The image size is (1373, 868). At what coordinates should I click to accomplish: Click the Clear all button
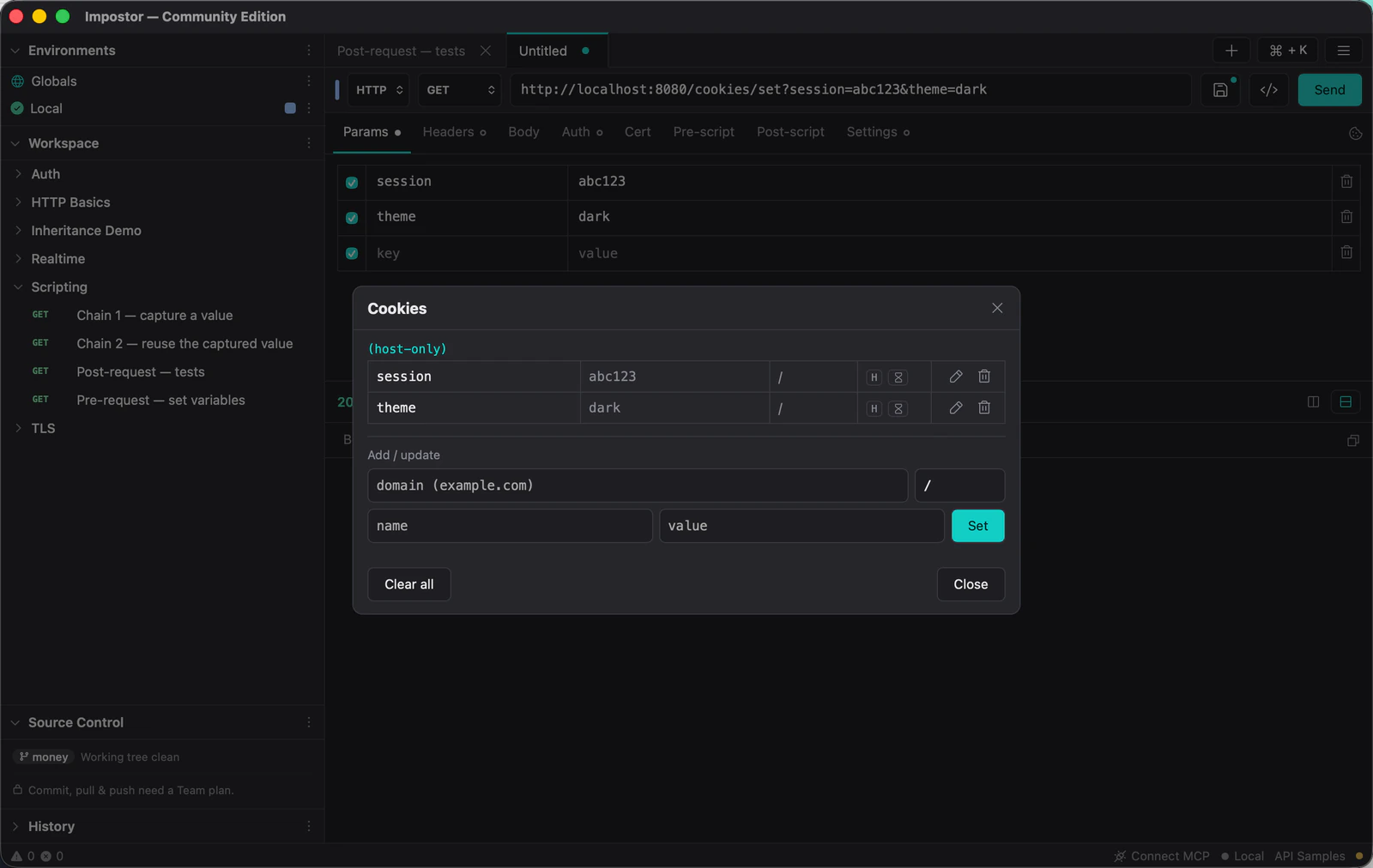pyautogui.click(x=409, y=585)
